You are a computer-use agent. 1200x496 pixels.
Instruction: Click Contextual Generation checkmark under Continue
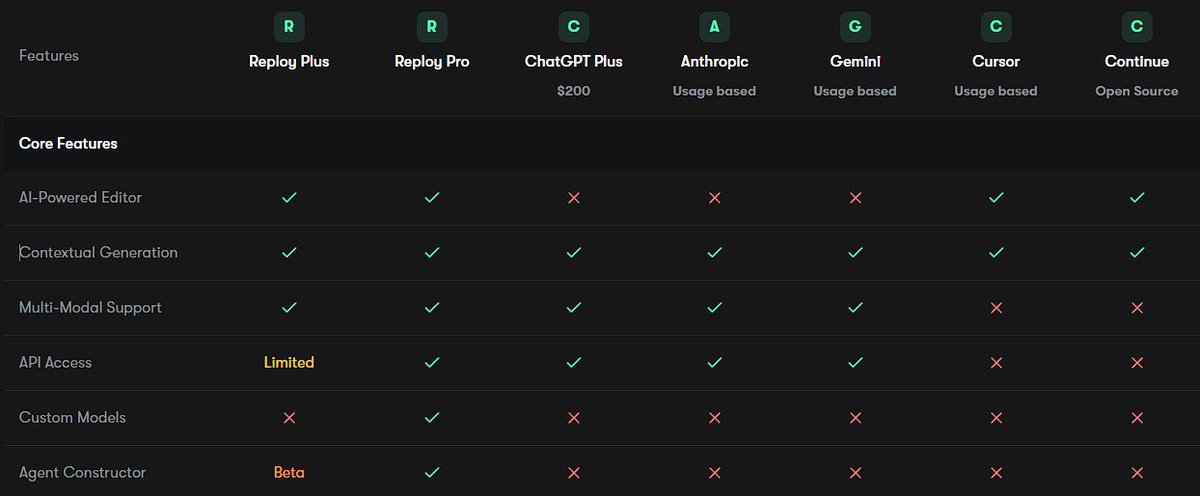[x=1137, y=253]
